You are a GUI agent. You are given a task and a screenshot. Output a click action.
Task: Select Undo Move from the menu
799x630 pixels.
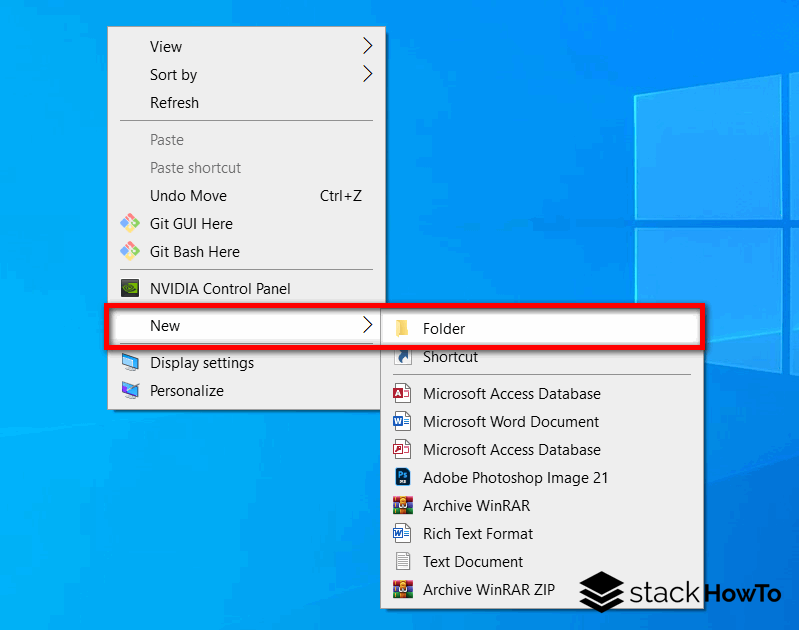(x=246, y=196)
